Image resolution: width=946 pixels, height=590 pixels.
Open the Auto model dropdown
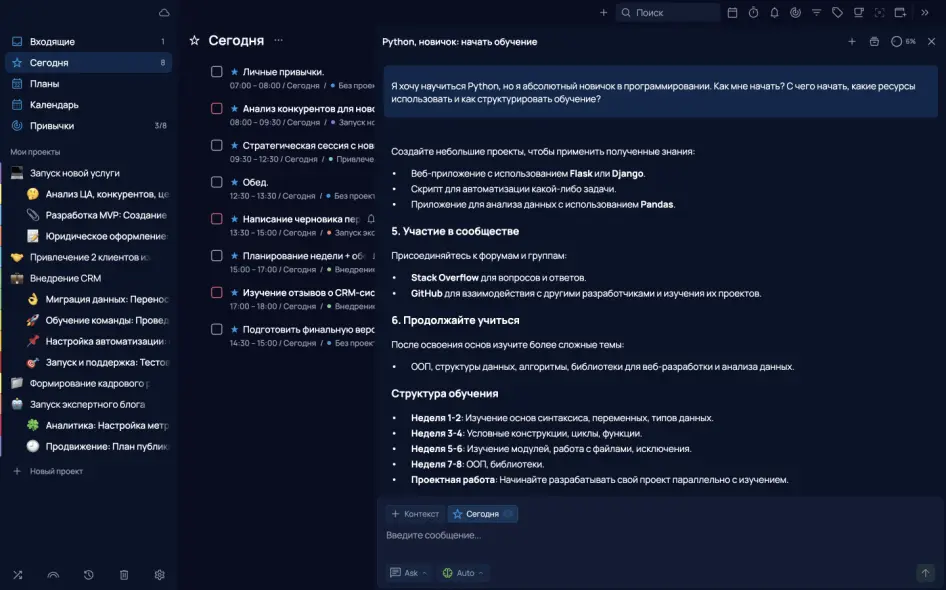[x=464, y=573]
